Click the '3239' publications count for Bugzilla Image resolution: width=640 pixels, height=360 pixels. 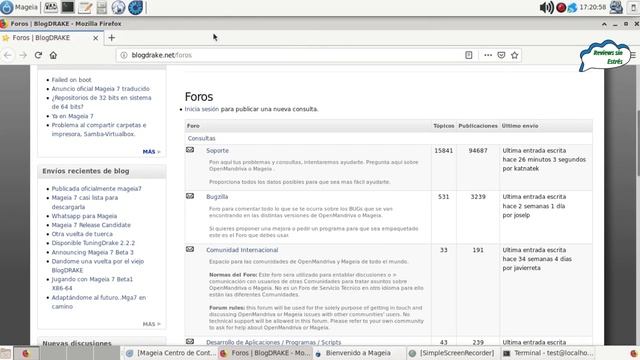point(478,197)
